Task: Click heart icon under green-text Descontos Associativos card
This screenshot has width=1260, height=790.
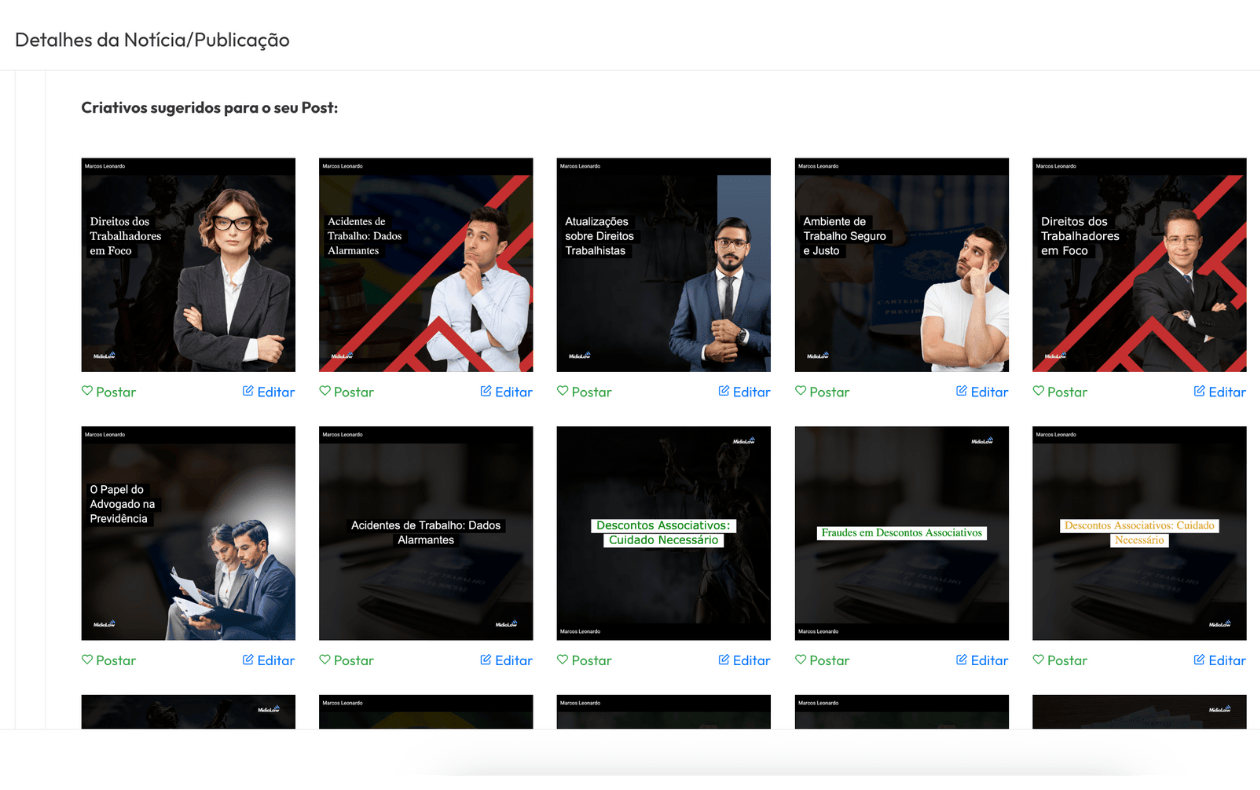Action: pyautogui.click(x=562, y=659)
